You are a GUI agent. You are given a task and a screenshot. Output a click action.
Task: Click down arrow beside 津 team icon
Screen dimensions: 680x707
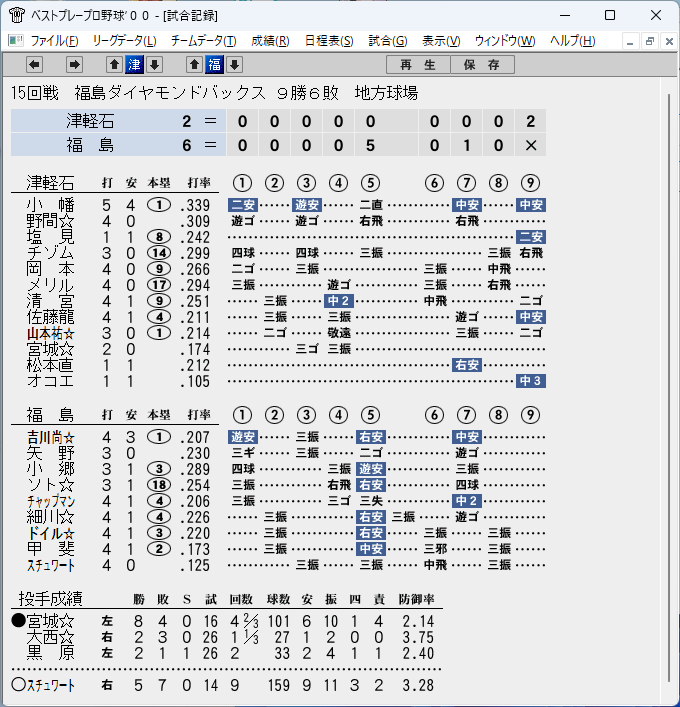(154, 64)
